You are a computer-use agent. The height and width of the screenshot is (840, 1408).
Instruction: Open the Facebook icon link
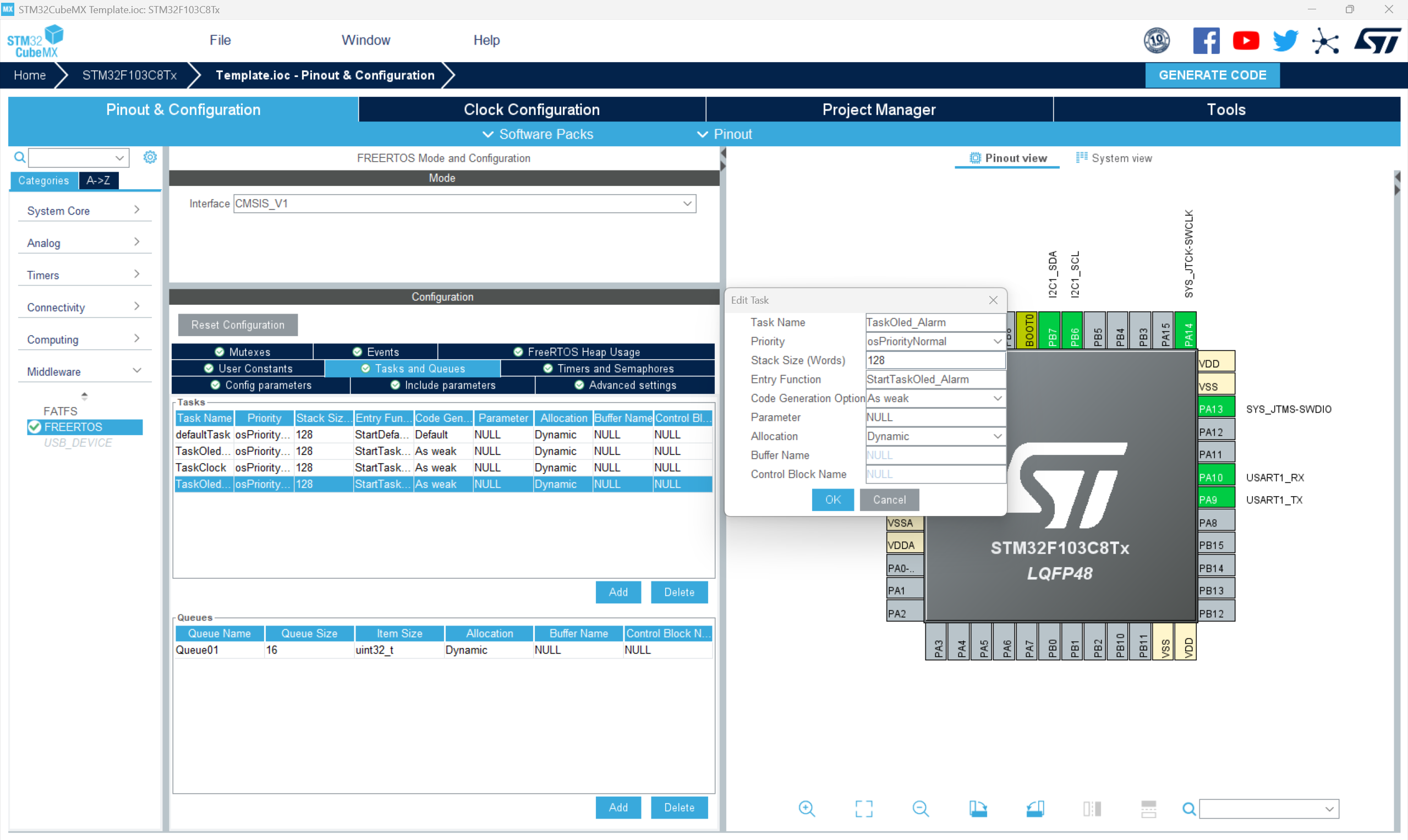(1206, 41)
